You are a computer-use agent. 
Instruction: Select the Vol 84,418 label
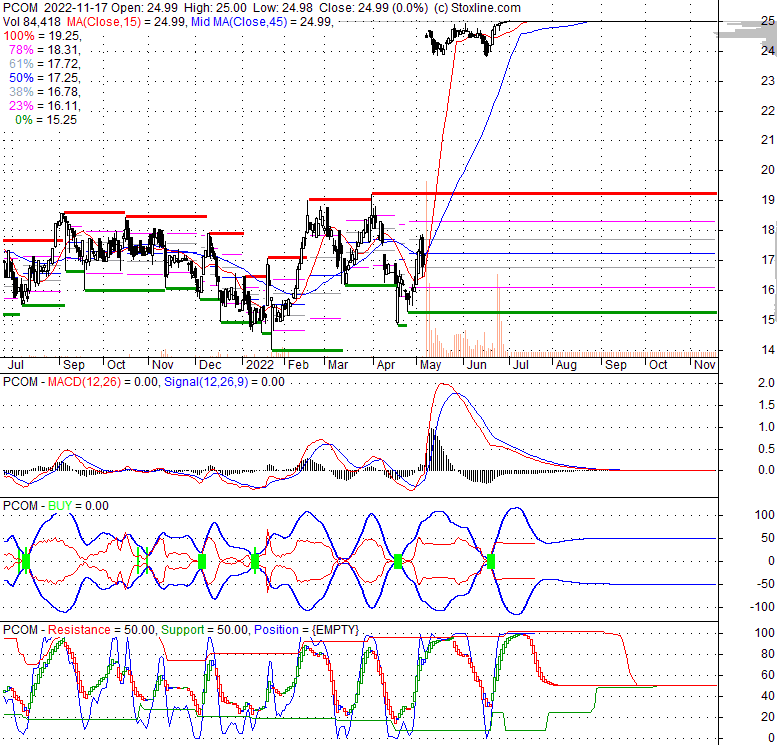[x=32, y=22]
